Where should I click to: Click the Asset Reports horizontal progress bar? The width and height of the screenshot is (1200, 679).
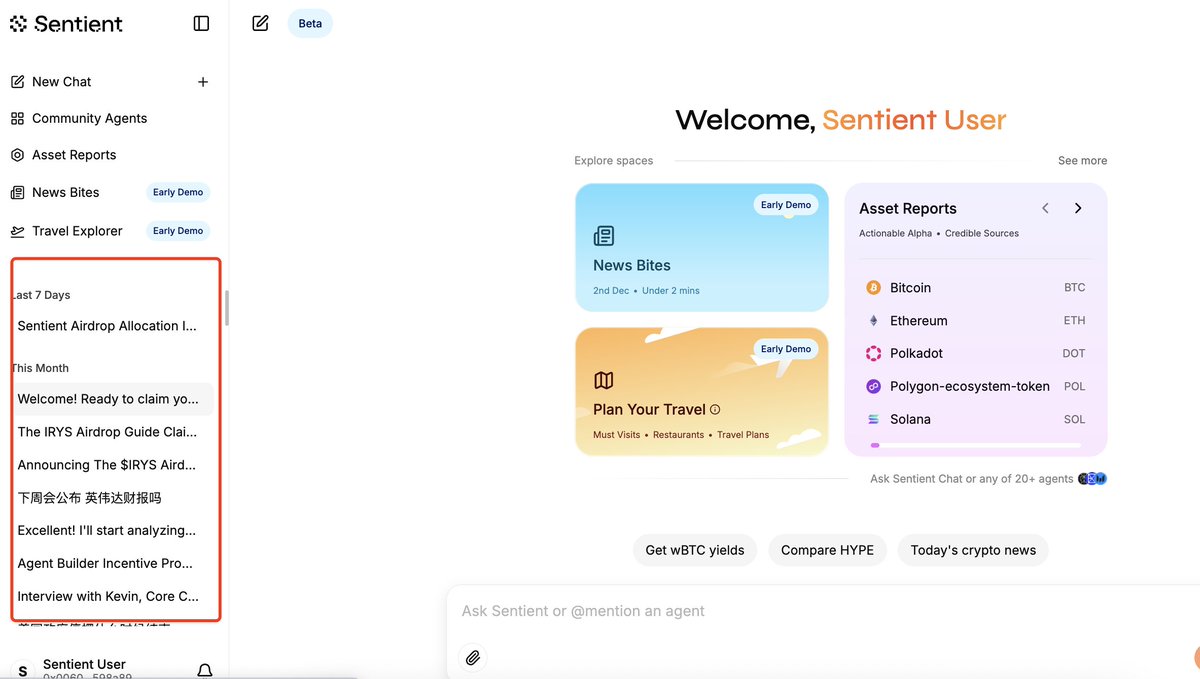[975, 445]
